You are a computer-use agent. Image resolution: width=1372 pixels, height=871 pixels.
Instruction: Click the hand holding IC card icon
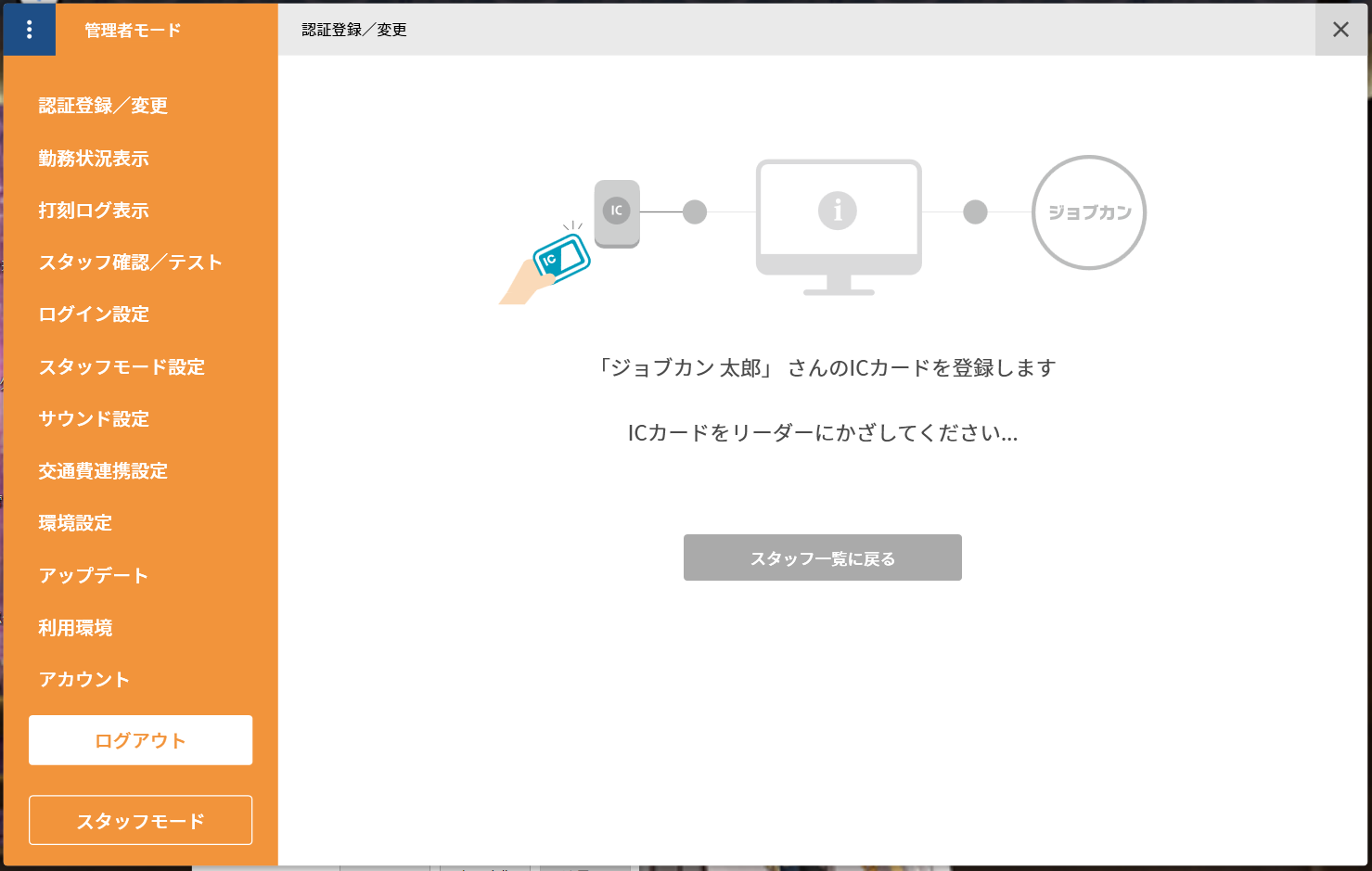tap(545, 264)
